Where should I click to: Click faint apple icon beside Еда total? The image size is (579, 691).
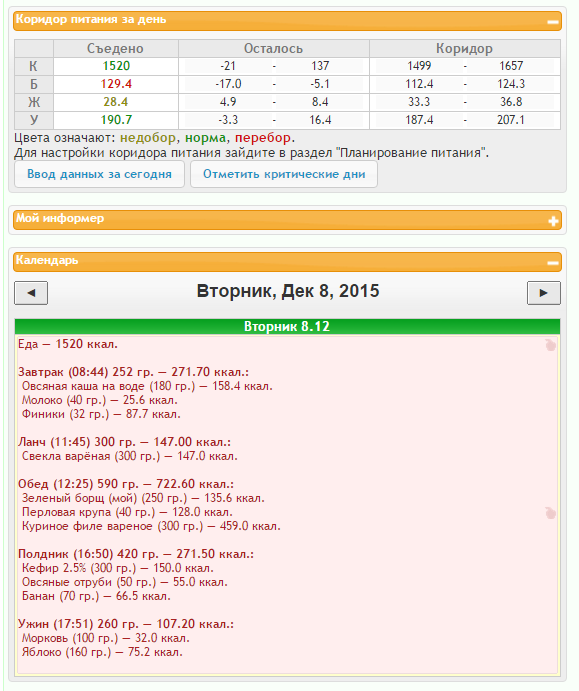[x=550, y=345]
